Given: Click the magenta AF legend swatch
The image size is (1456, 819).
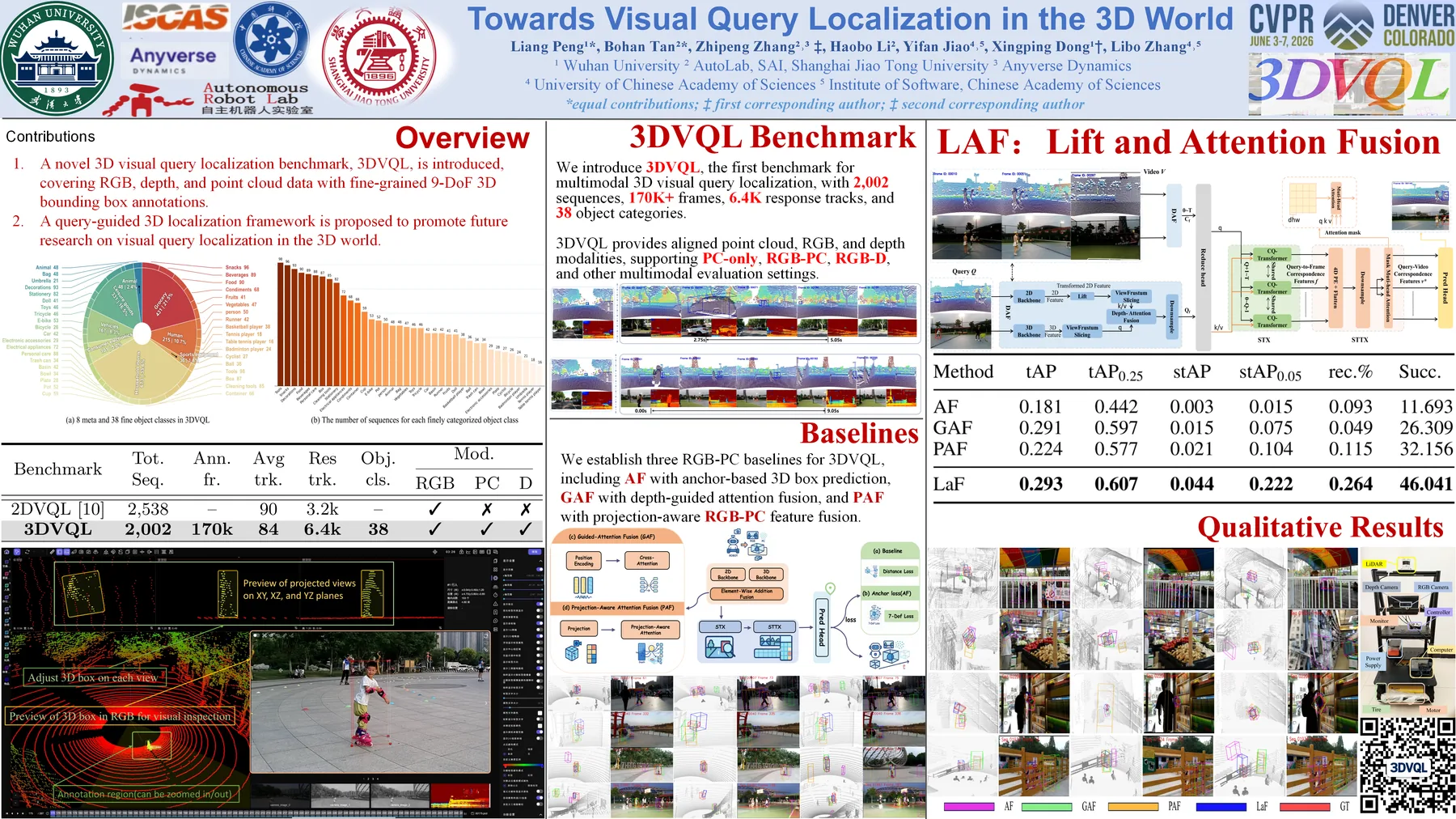Looking at the screenshot, I should pyautogui.click(x=969, y=807).
